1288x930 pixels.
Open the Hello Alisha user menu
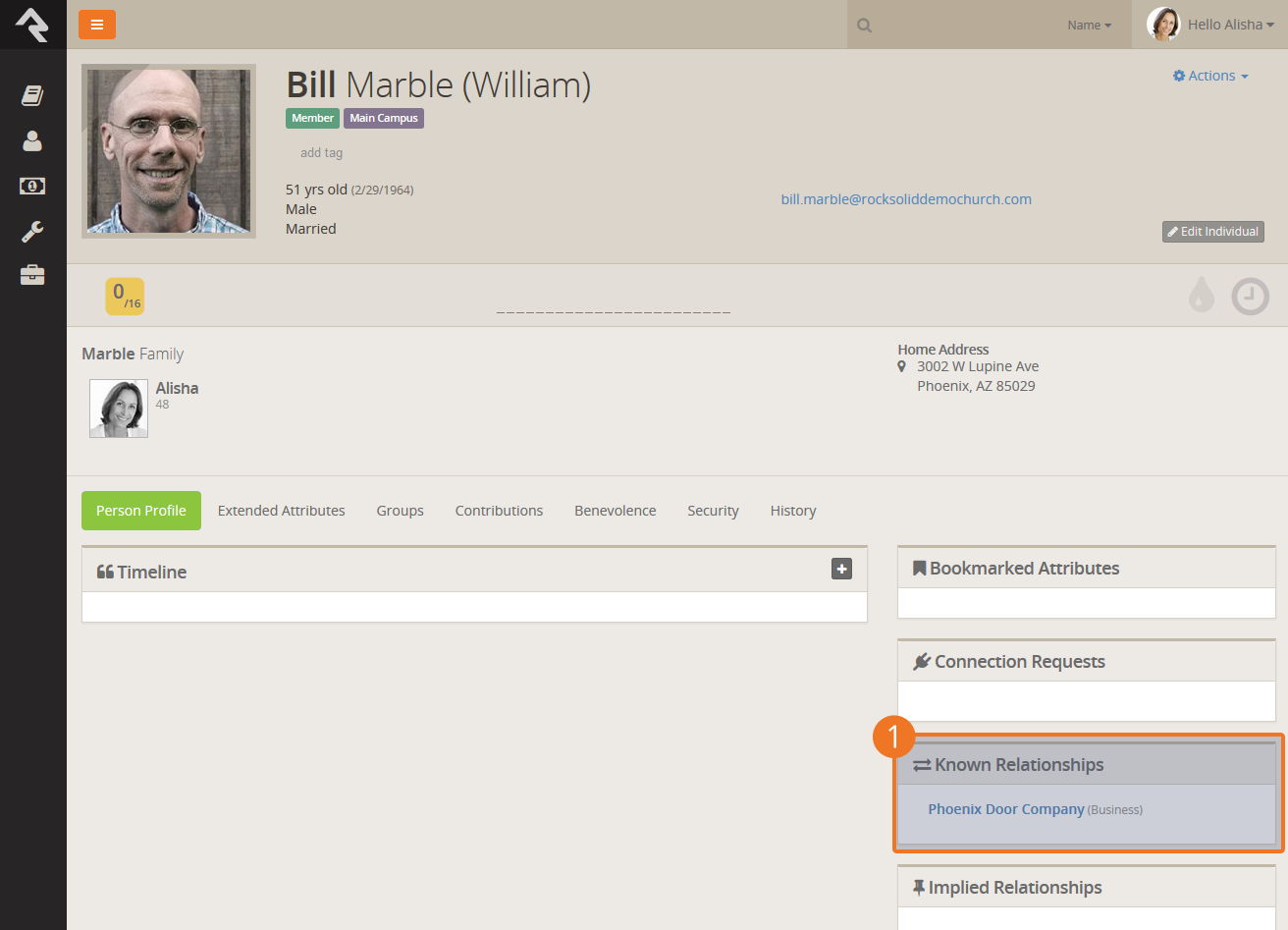(1211, 25)
